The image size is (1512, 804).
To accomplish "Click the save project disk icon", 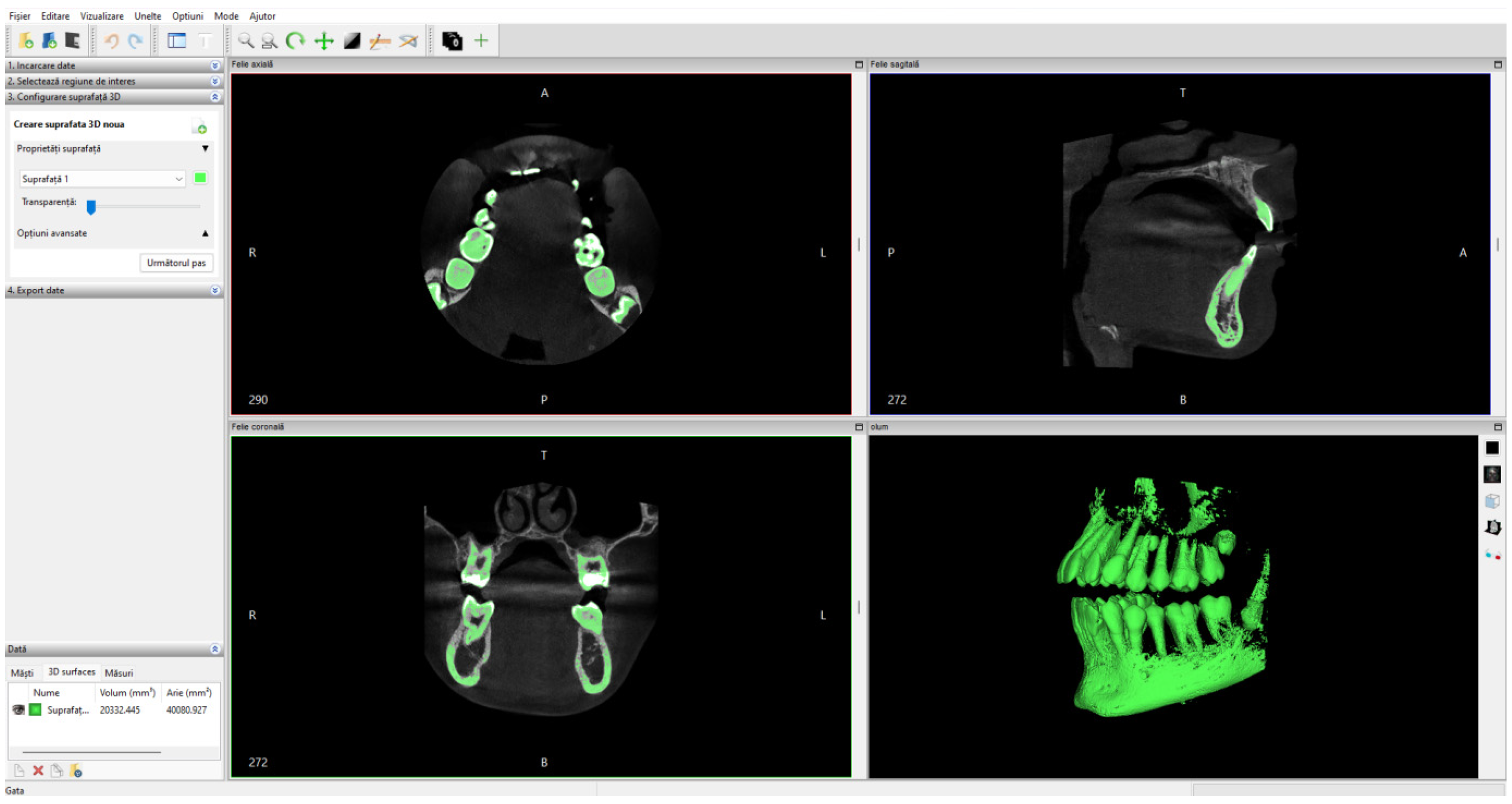I will point(72,40).
